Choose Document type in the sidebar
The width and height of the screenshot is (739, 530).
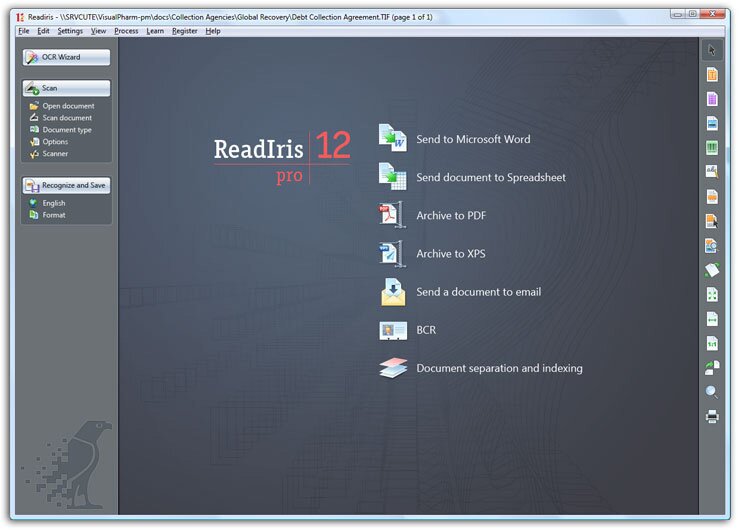[61, 130]
